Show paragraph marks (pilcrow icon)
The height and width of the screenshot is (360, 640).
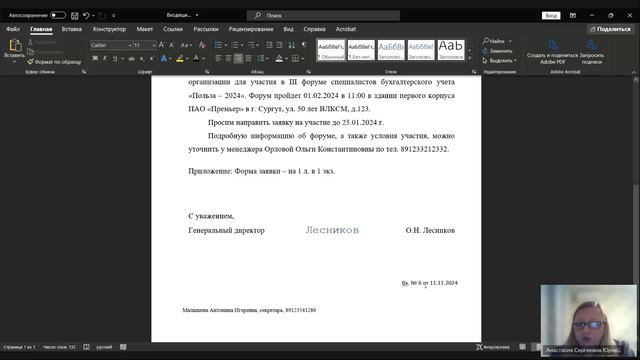(304, 45)
